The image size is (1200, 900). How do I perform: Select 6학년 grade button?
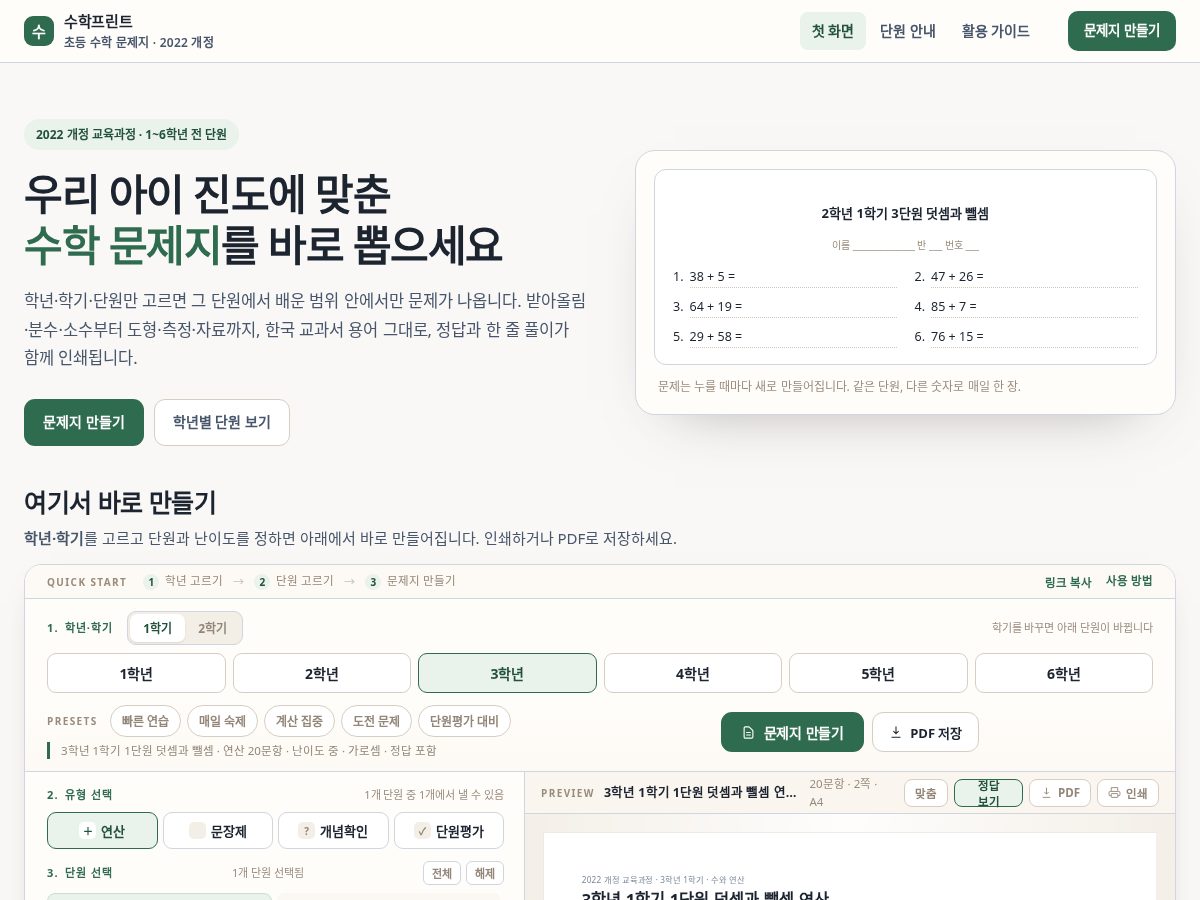click(1064, 673)
